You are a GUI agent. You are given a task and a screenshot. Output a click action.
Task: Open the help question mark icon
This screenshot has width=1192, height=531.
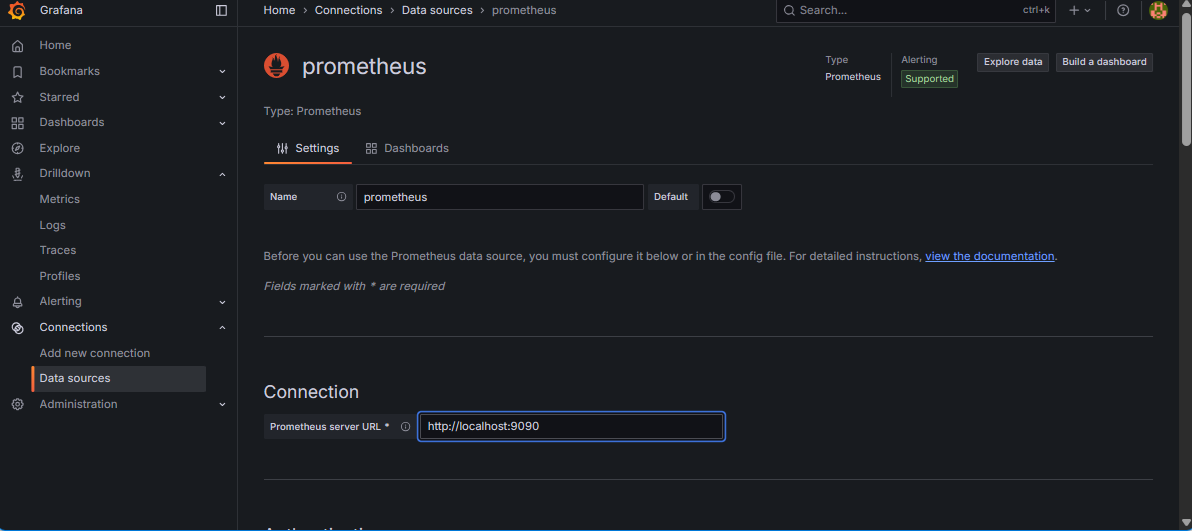[1123, 10]
